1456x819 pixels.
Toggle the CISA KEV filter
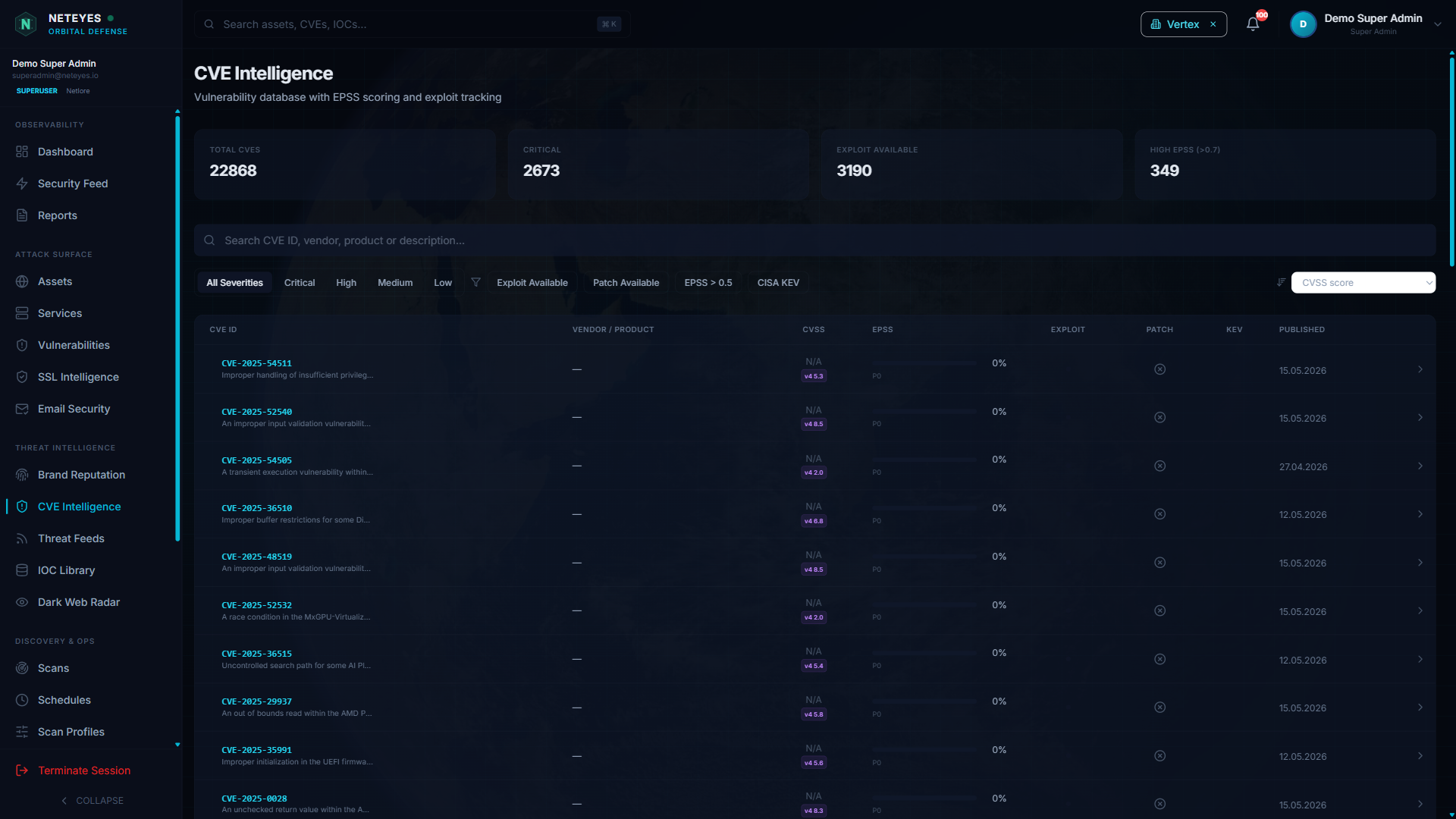click(778, 283)
